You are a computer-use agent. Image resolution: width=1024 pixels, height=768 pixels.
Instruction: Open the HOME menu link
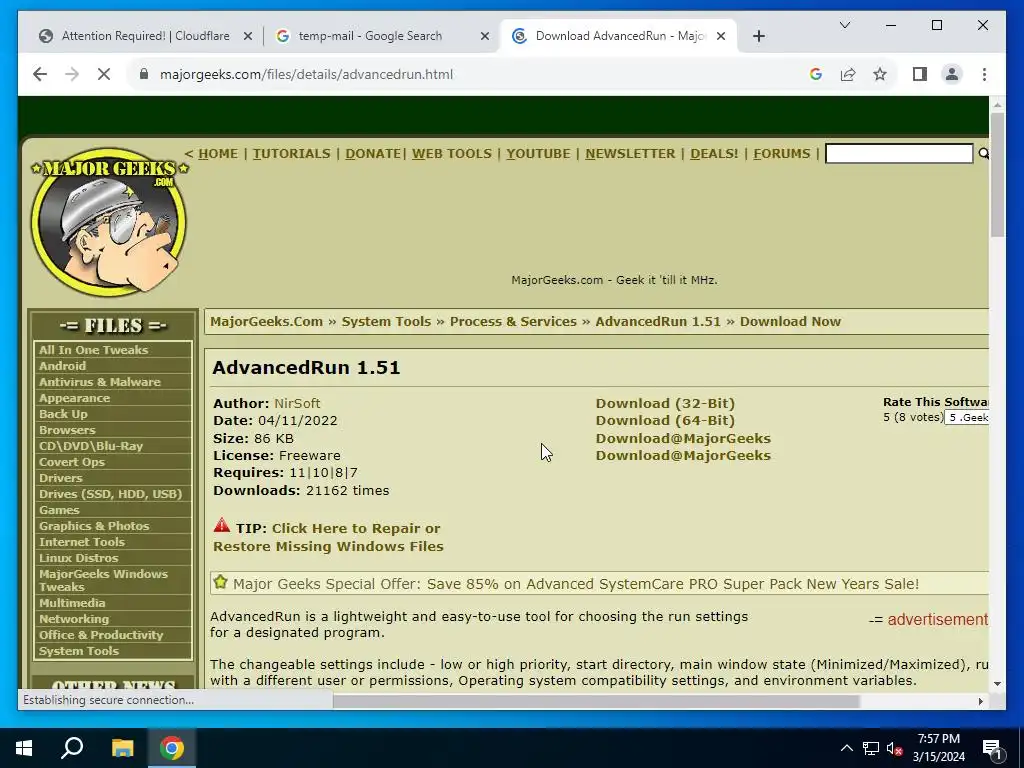pos(217,153)
